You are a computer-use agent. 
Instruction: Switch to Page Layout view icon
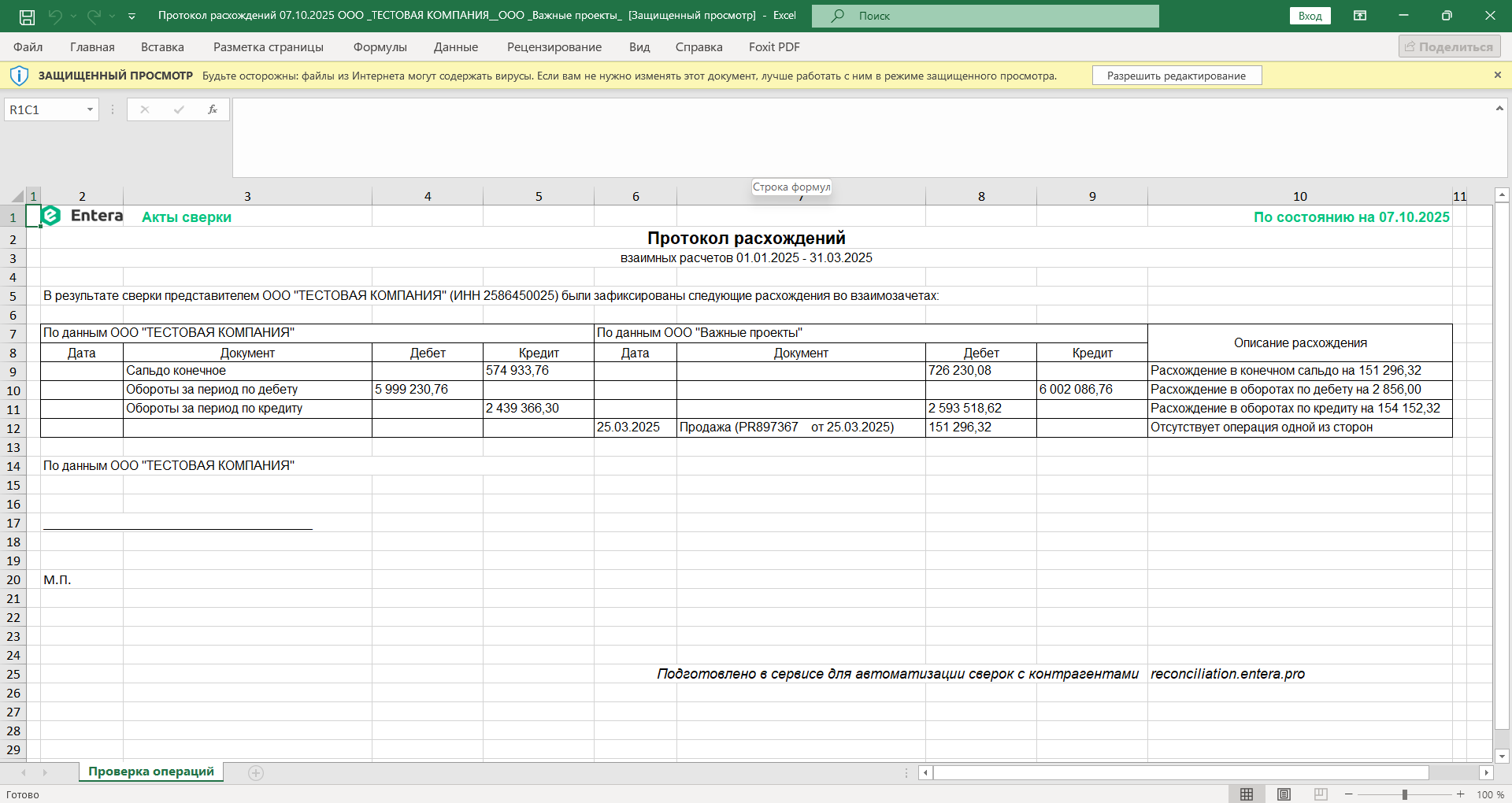tap(1284, 794)
